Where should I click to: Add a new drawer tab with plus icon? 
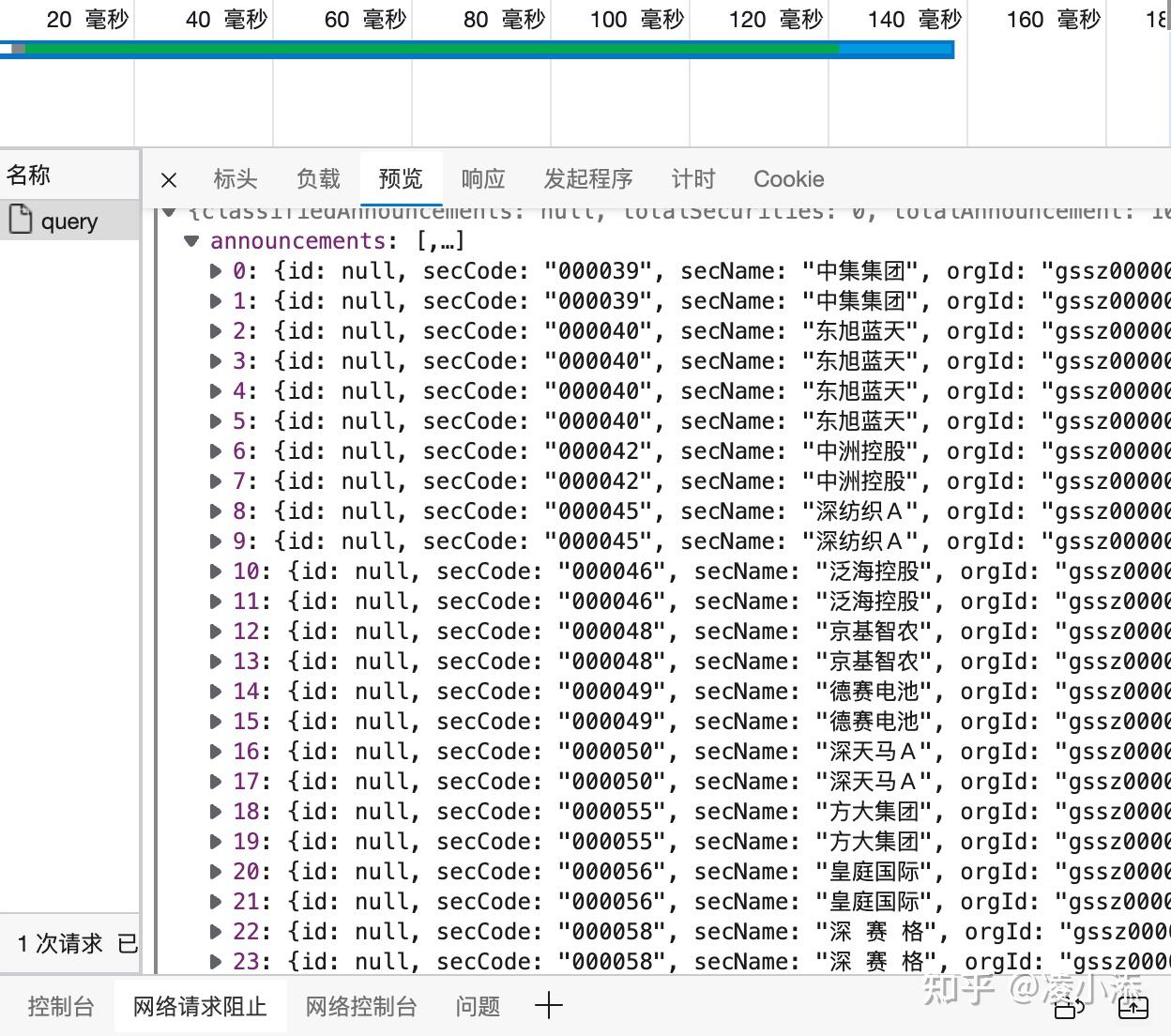[549, 1006]
